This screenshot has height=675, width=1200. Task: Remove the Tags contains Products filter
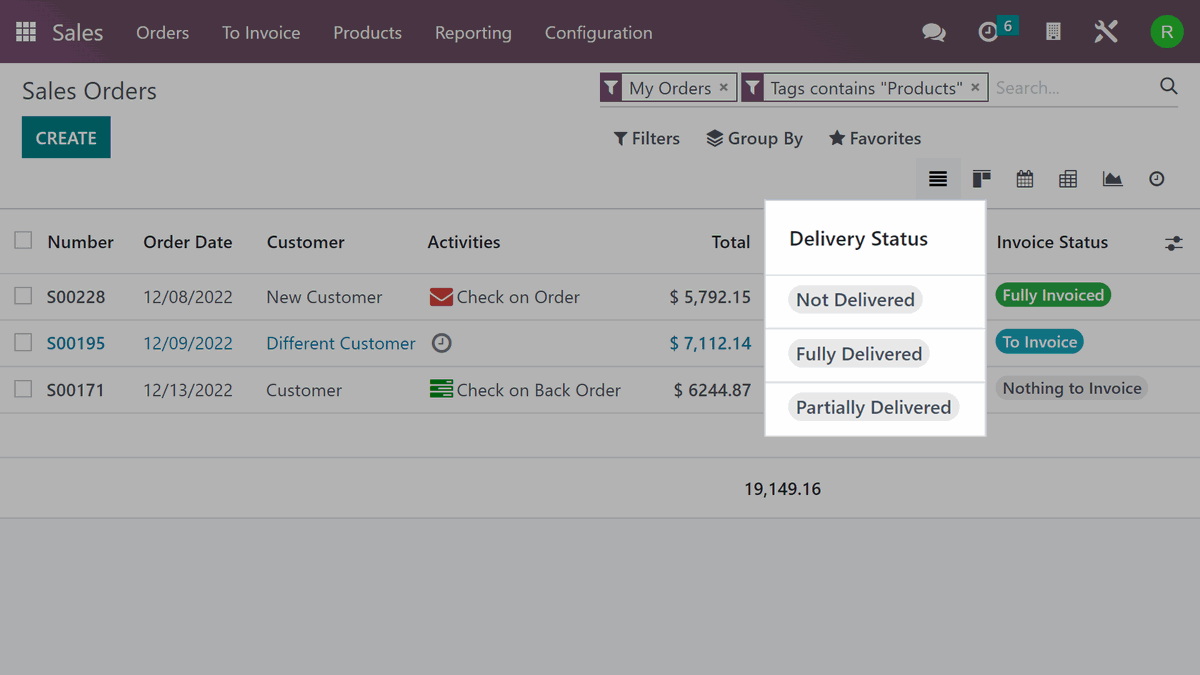(975, 88)
